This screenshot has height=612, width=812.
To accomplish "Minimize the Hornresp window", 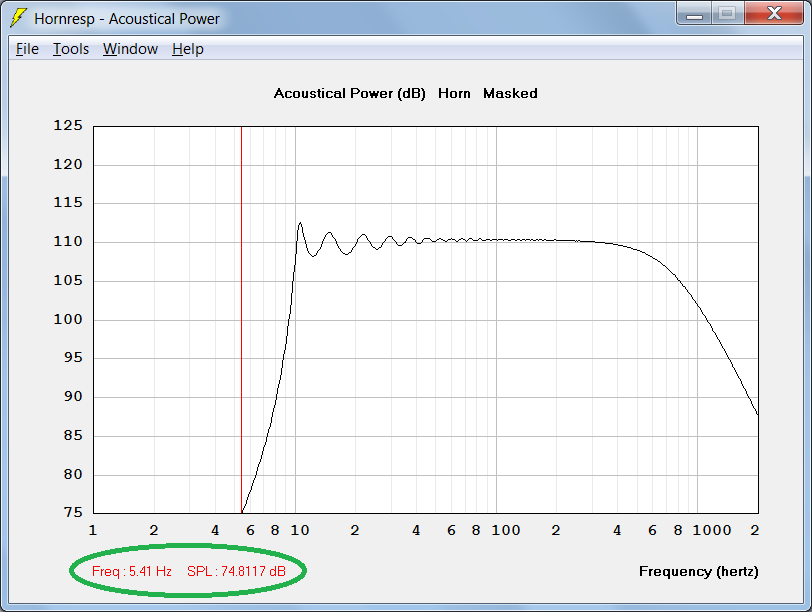I will 694,14.
